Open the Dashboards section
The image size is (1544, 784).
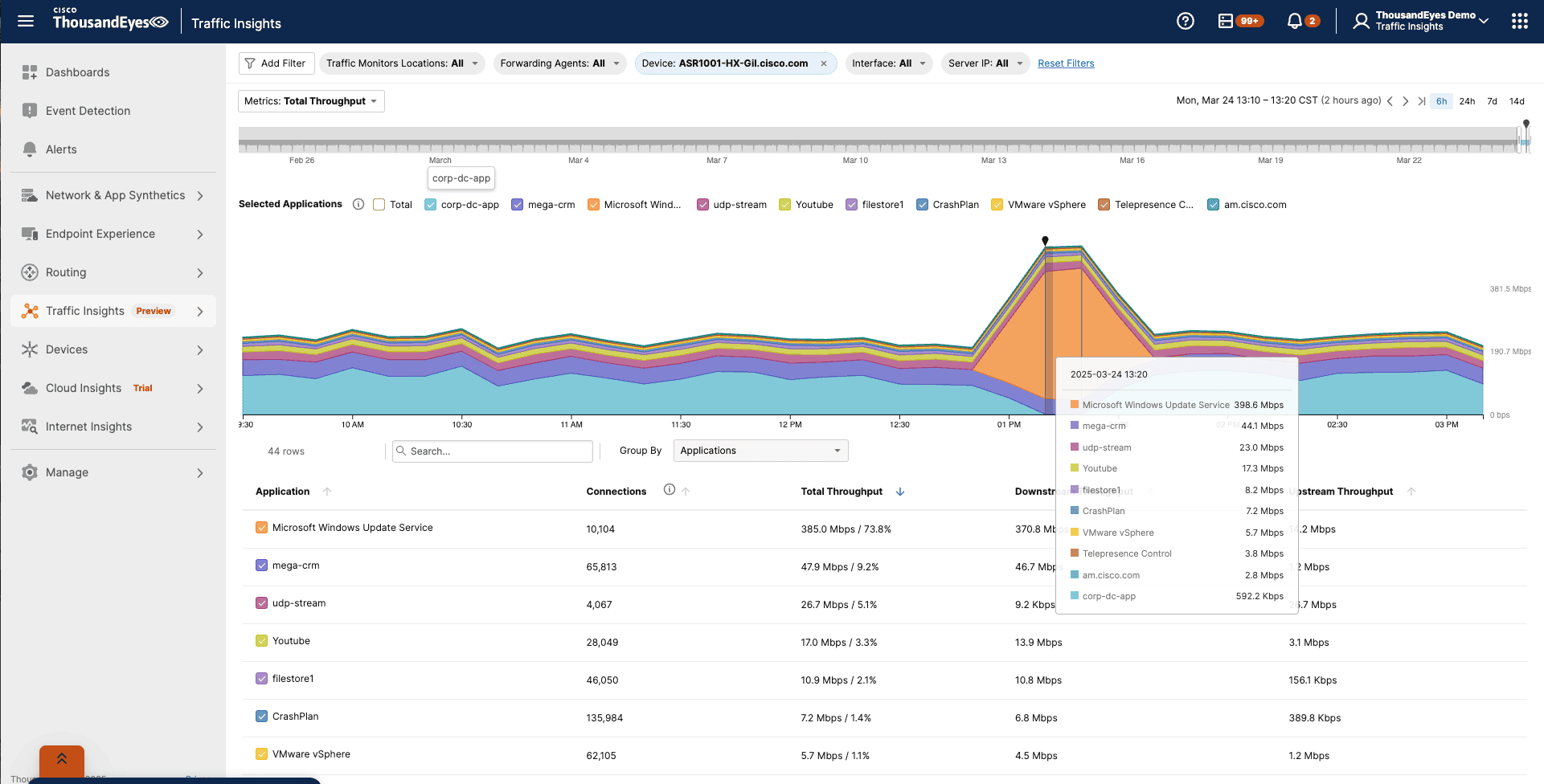click(x=77, y=72)
